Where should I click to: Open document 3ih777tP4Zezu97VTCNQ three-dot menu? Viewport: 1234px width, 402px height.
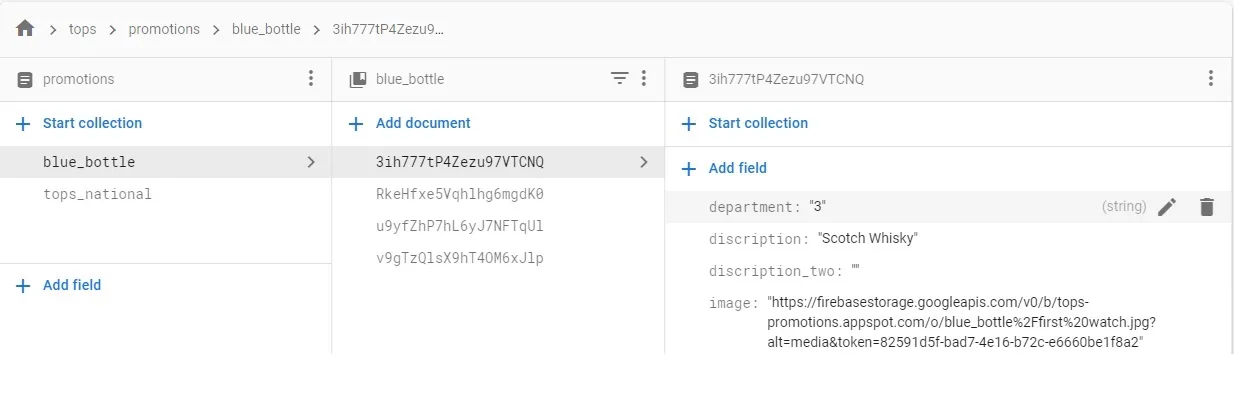tap(1211, 78)
